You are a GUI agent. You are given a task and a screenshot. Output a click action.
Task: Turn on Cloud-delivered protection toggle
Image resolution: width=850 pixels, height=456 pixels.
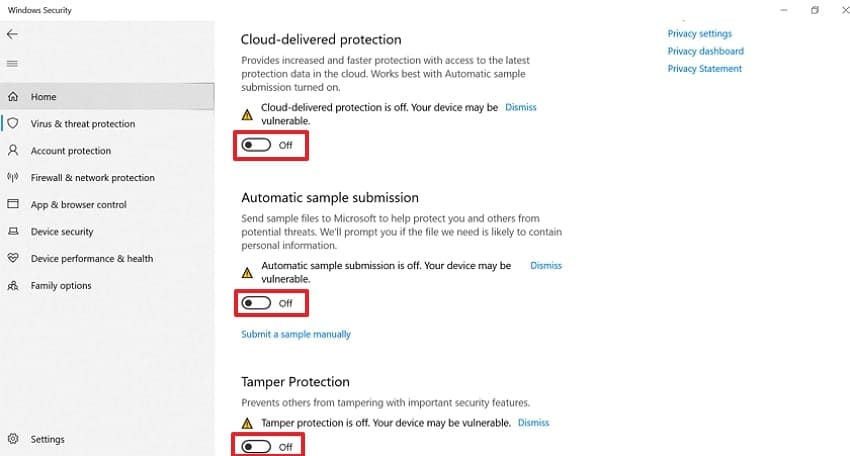pos(256,145)
